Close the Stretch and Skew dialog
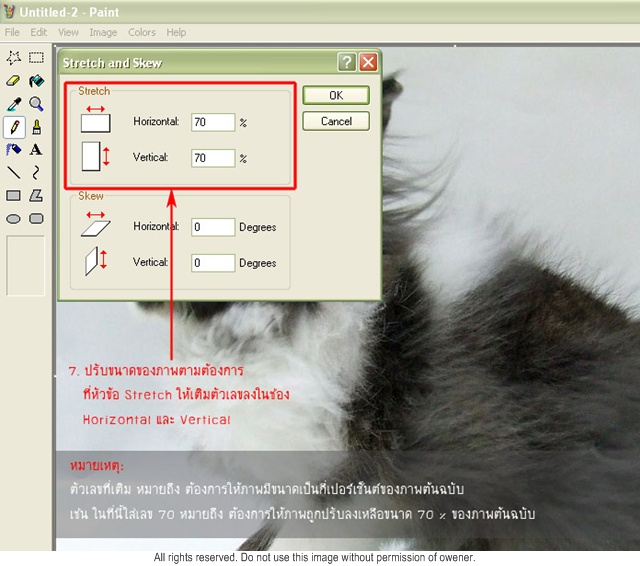The height and width of the screenshot is (566, 640). click(x=368, y=62)
